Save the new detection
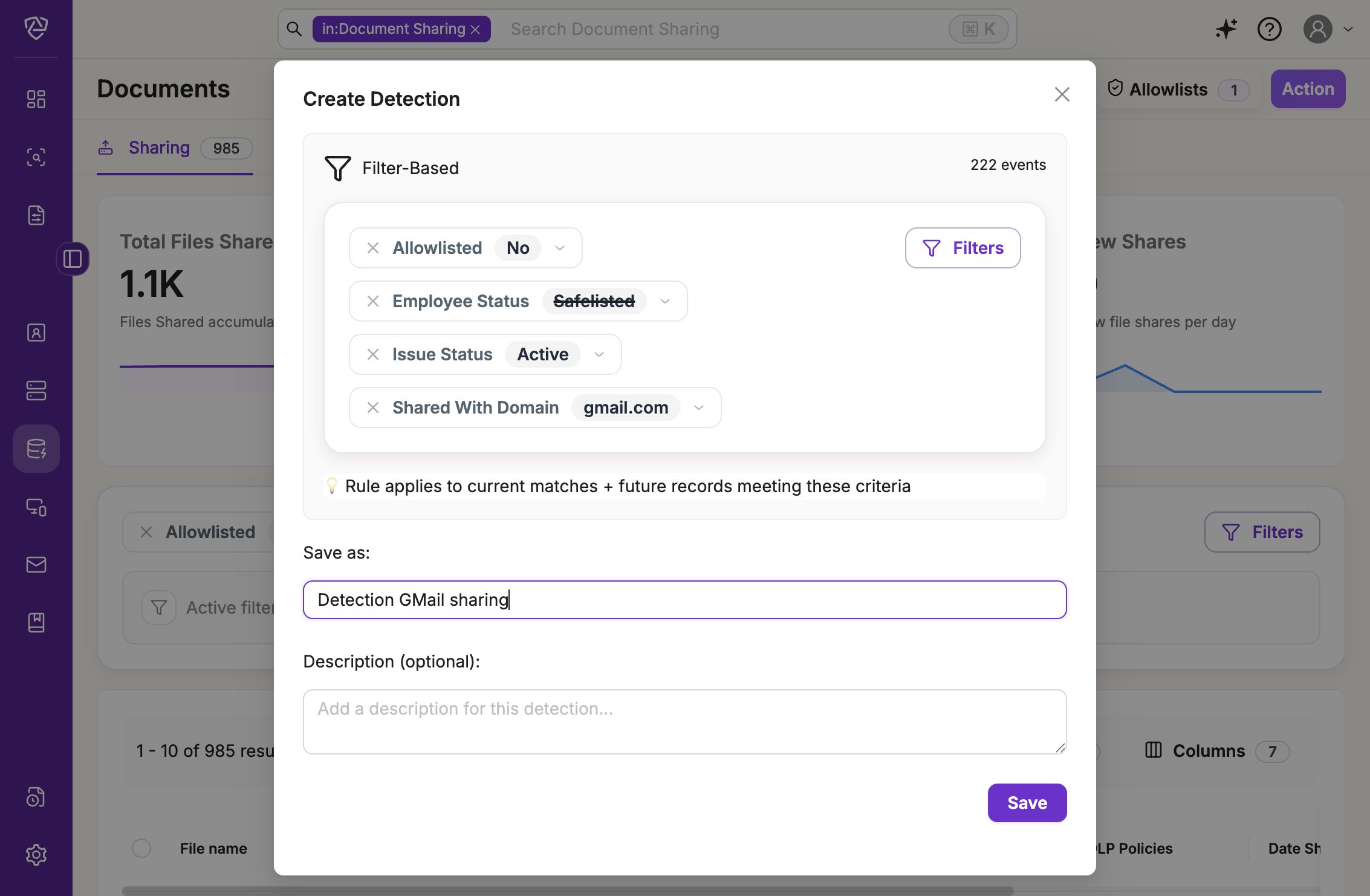The height and width of the screenshot is (896, 1370). [x=1027, y=803]
